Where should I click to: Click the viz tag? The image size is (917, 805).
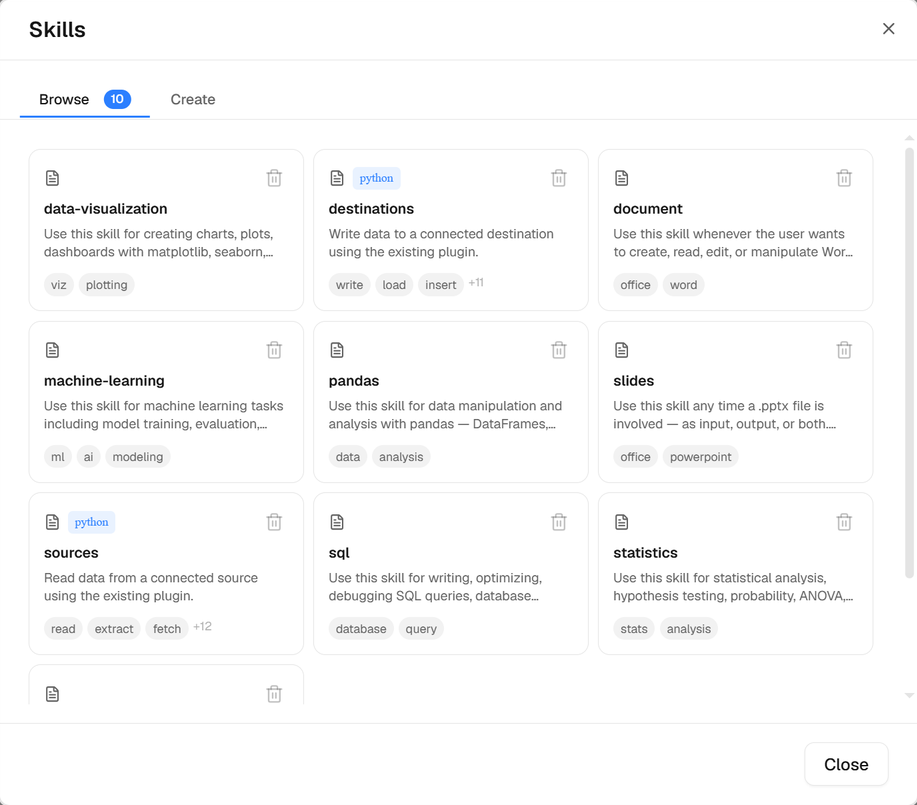coord(58,285)
